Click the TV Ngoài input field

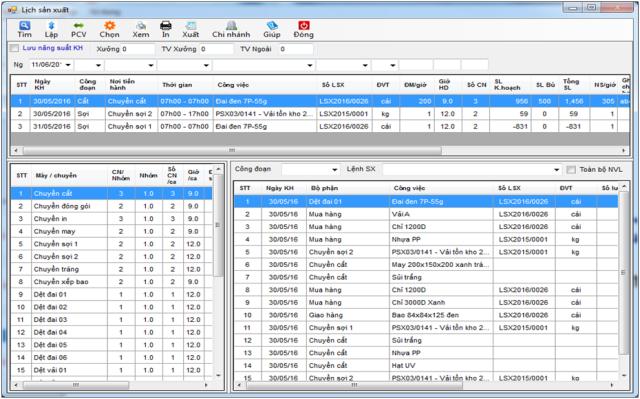(296, 49)
